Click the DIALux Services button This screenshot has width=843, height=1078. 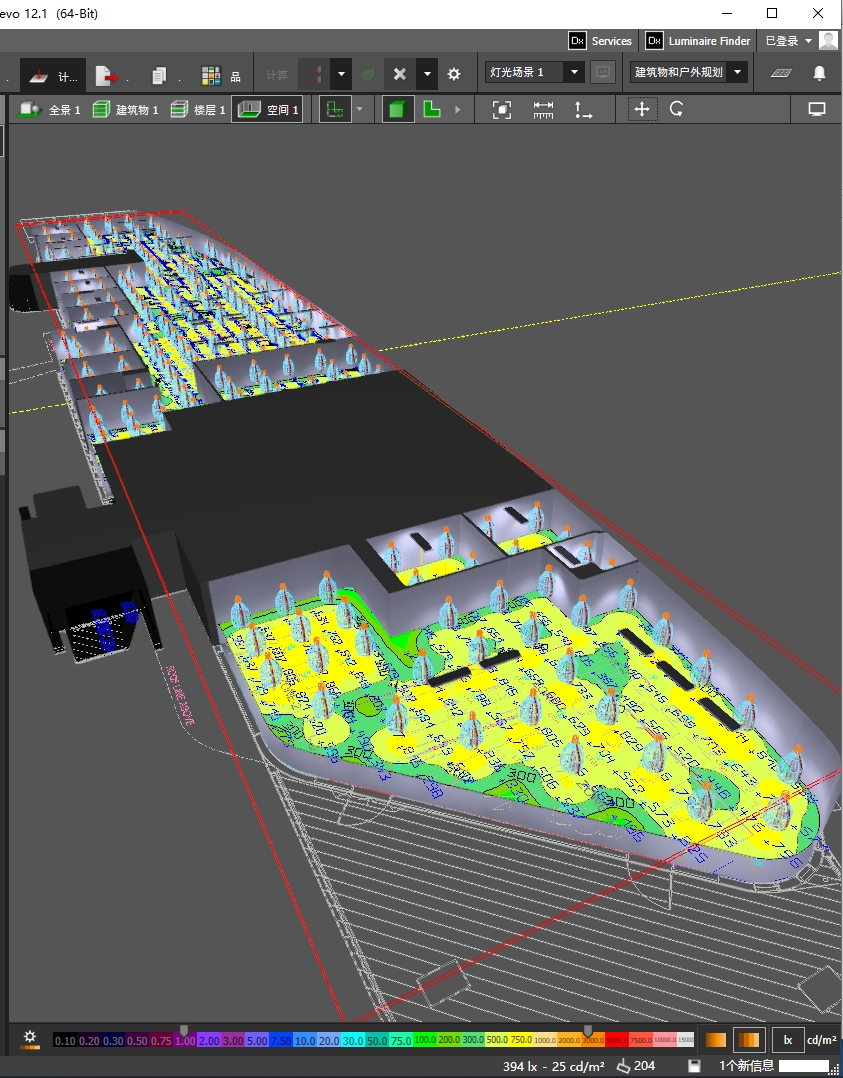[600, 41]
